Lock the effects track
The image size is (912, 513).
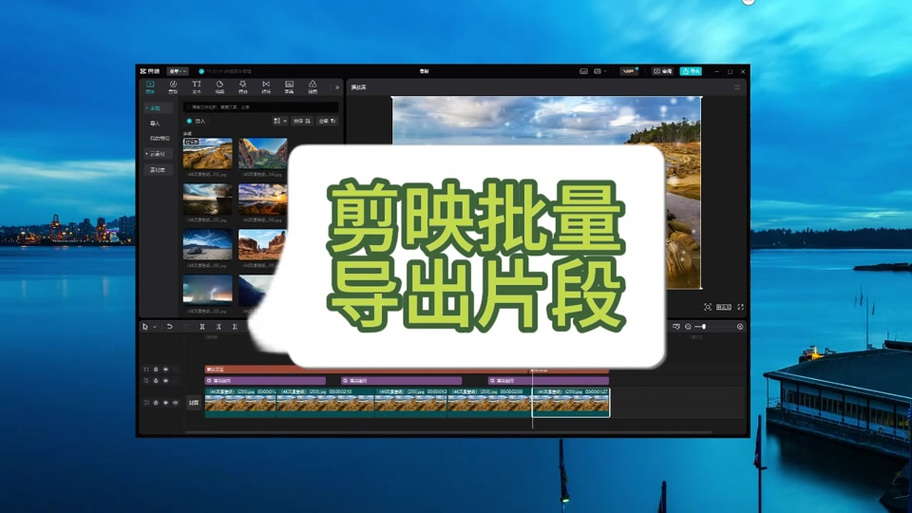[156, 381]
